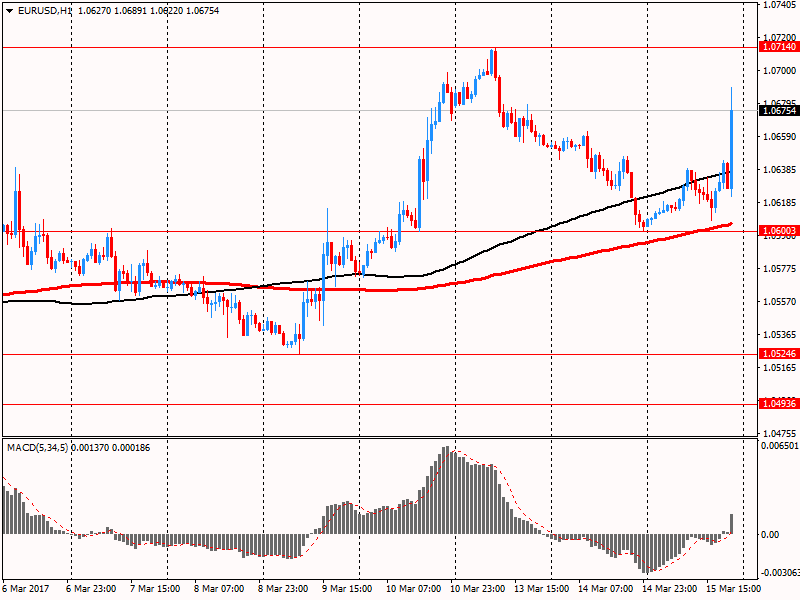
Task: Click the 1.07405 price axis label
Action: coord(780,5)
